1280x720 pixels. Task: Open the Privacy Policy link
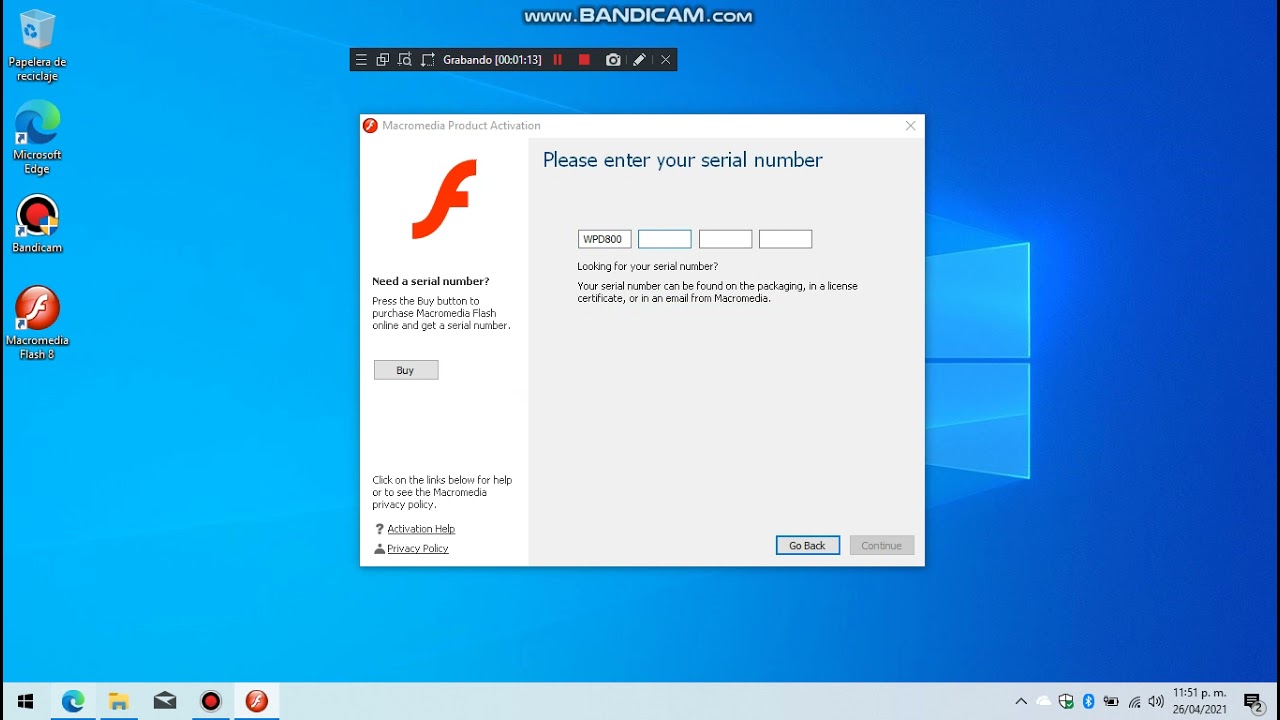(x=418, y=549)
